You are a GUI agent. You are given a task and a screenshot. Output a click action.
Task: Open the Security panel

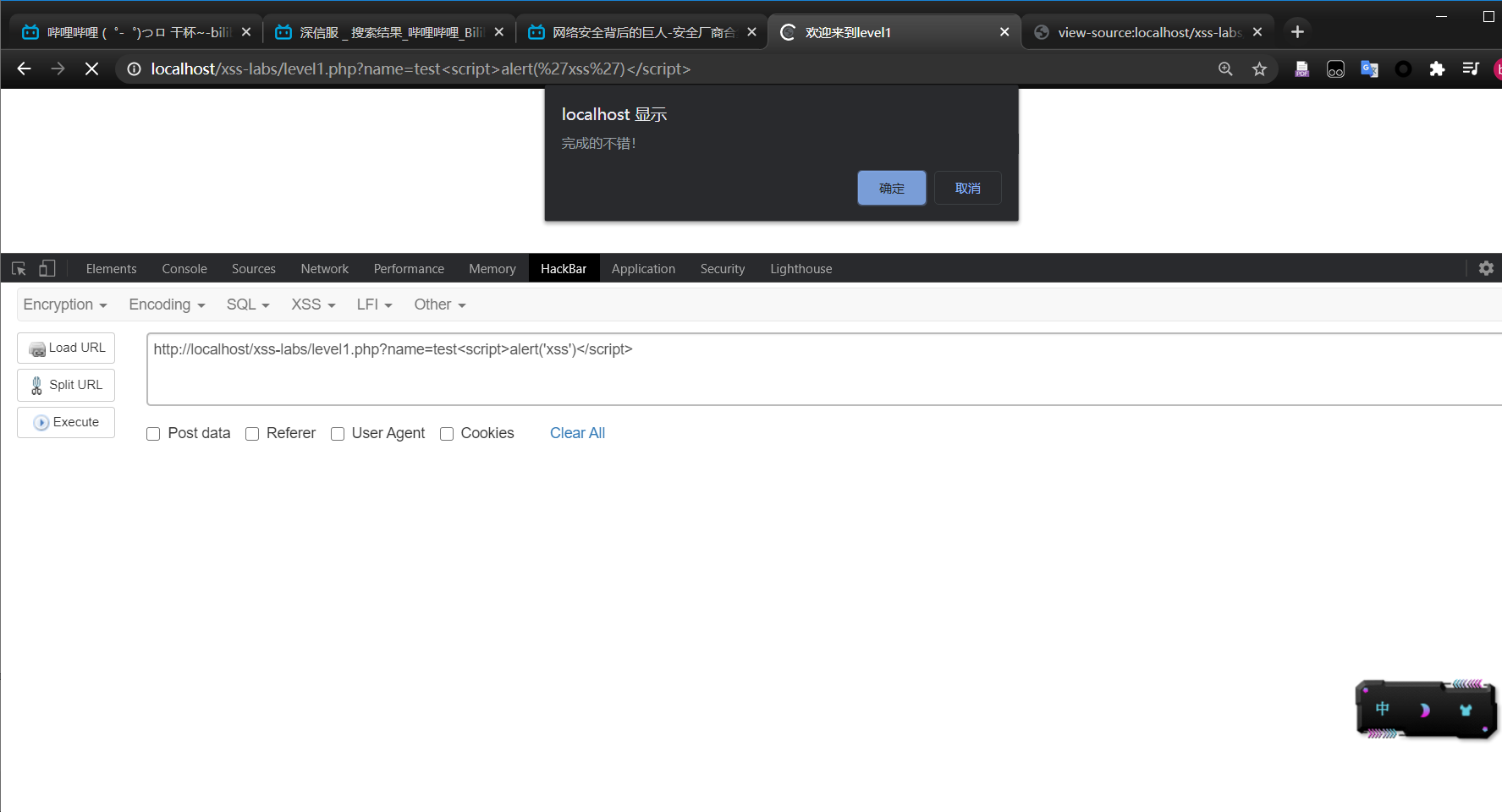(x=723, y=269)
